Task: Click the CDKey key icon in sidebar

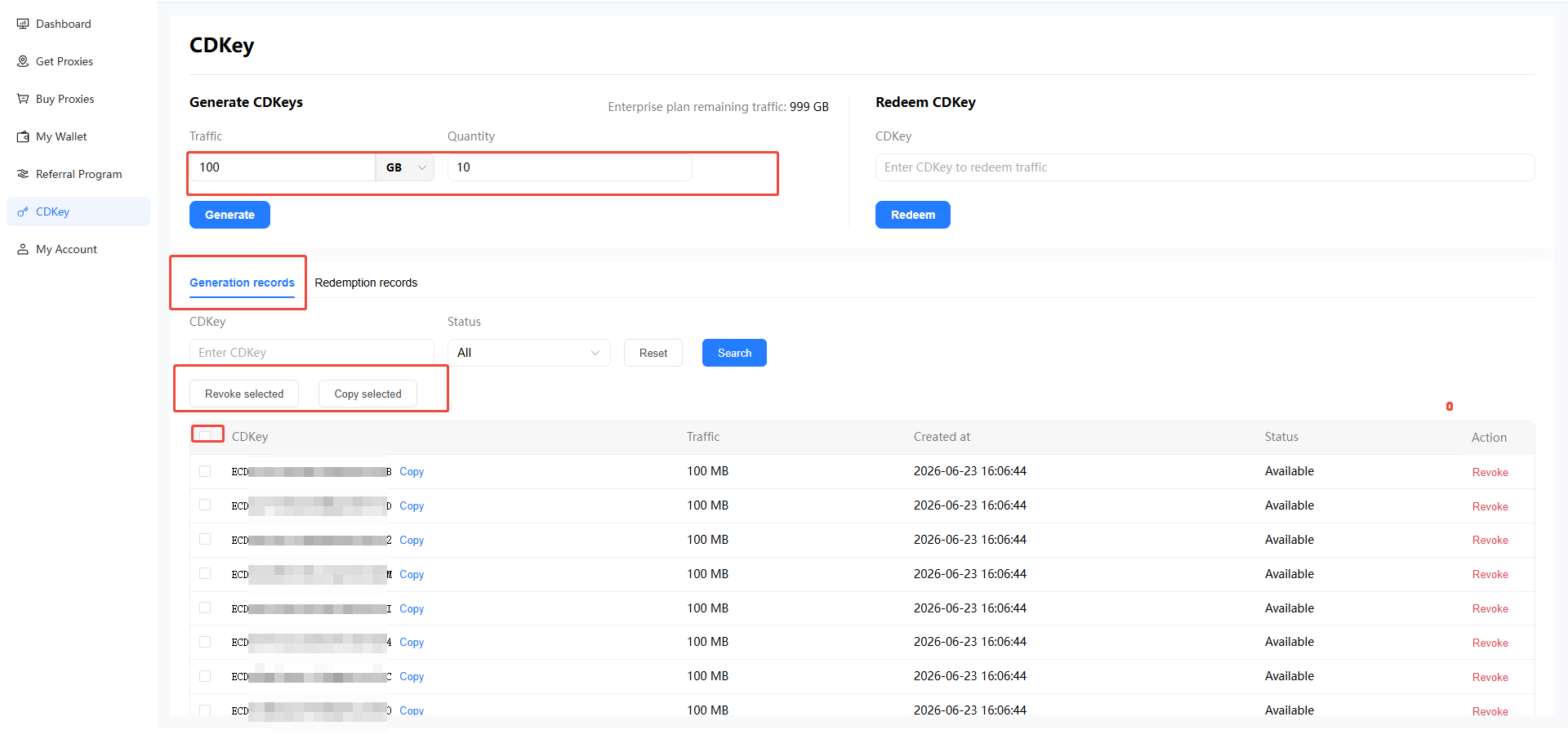Action: 23,211
